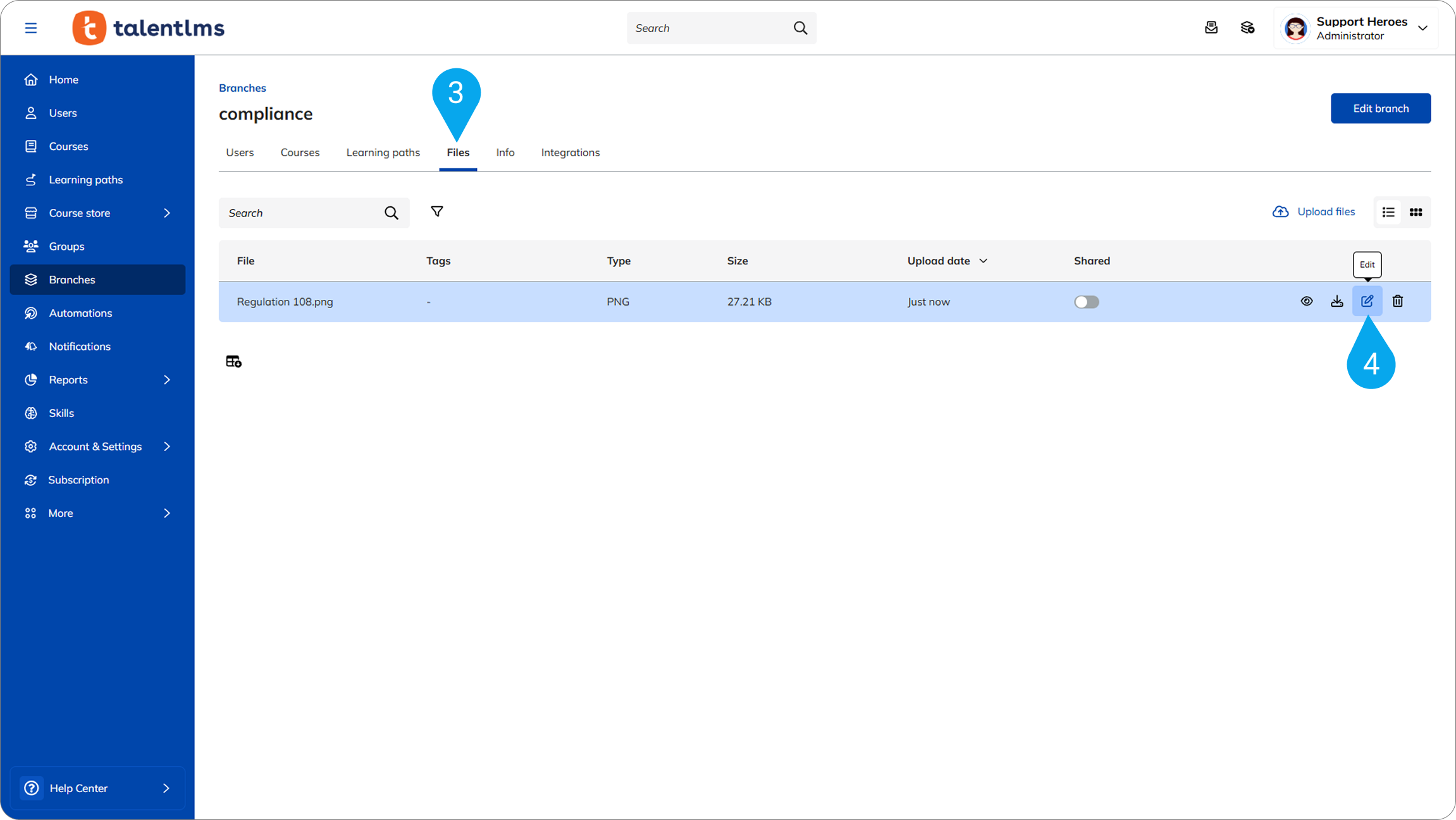Click the table export icon below file list
Screen dimensions: 1456x820
pyautogui.click(x=233, y=361)
